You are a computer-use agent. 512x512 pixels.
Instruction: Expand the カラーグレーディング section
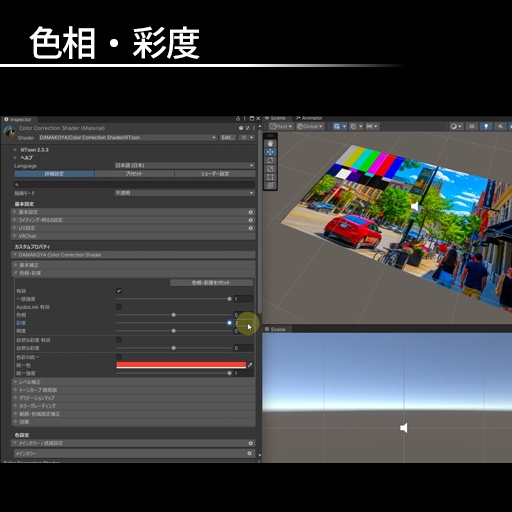coord(133,406)
